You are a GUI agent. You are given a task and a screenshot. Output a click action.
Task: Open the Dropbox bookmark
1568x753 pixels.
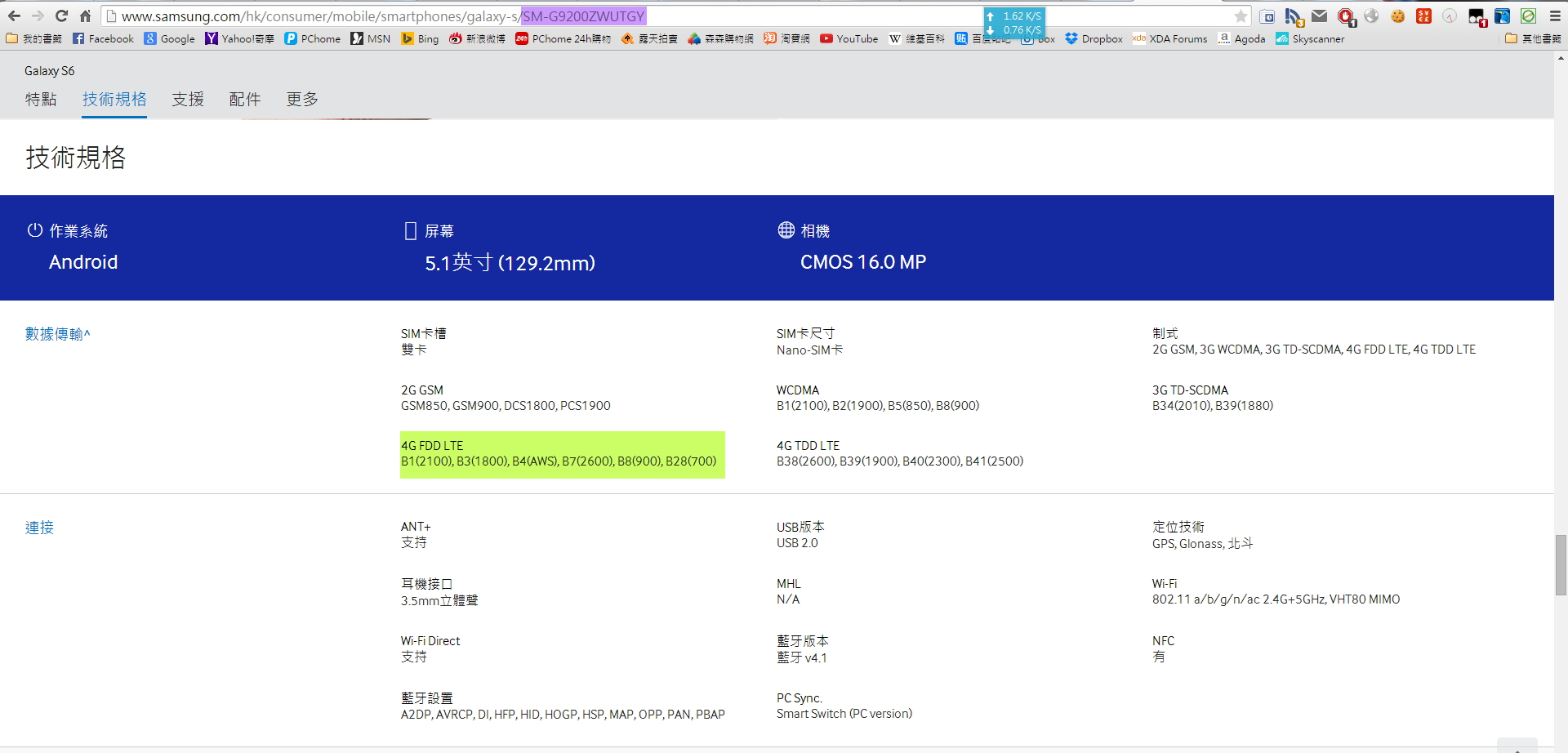coord(1094,38)
